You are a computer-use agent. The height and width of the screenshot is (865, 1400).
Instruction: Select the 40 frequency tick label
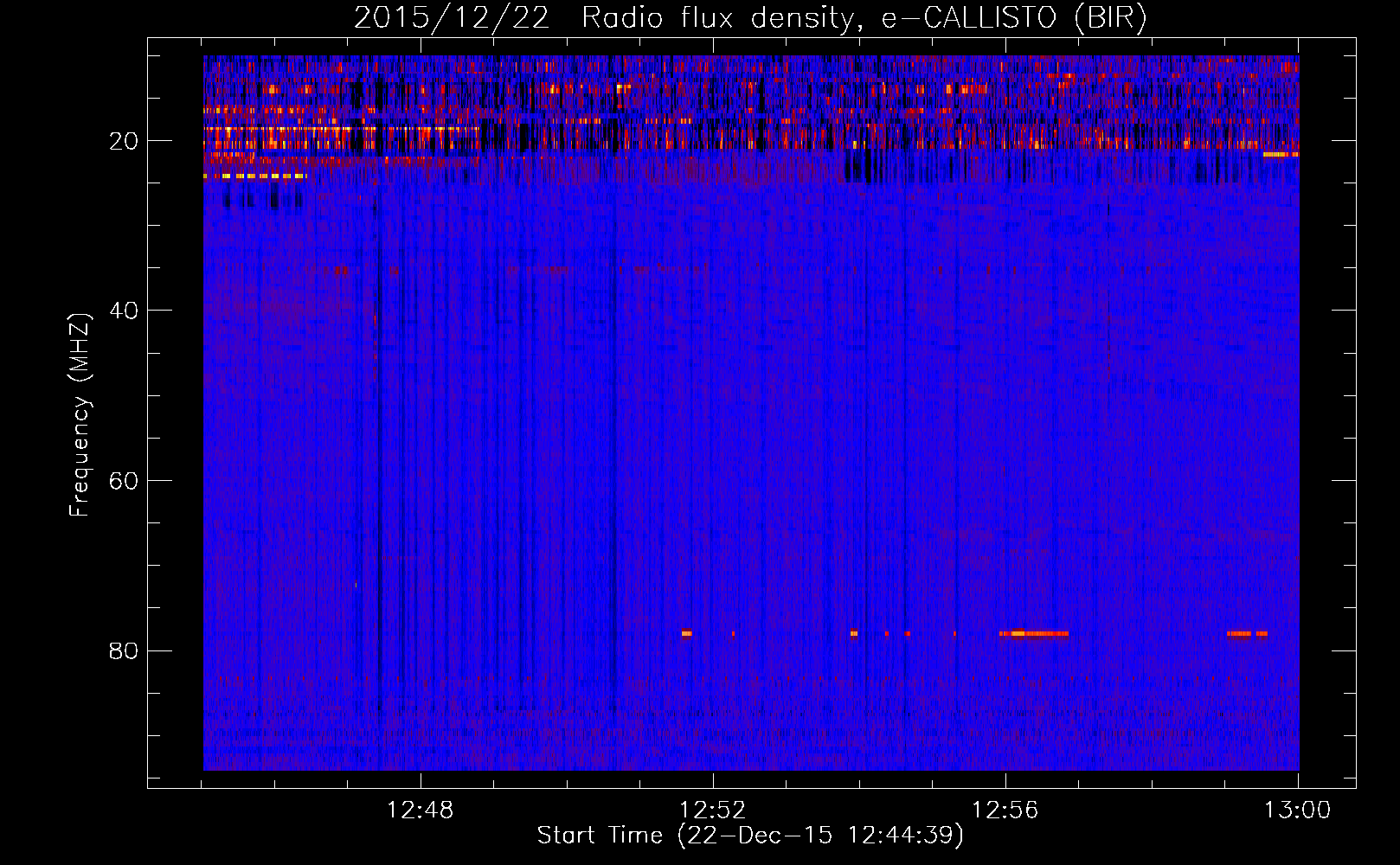(x=124, y=311)
